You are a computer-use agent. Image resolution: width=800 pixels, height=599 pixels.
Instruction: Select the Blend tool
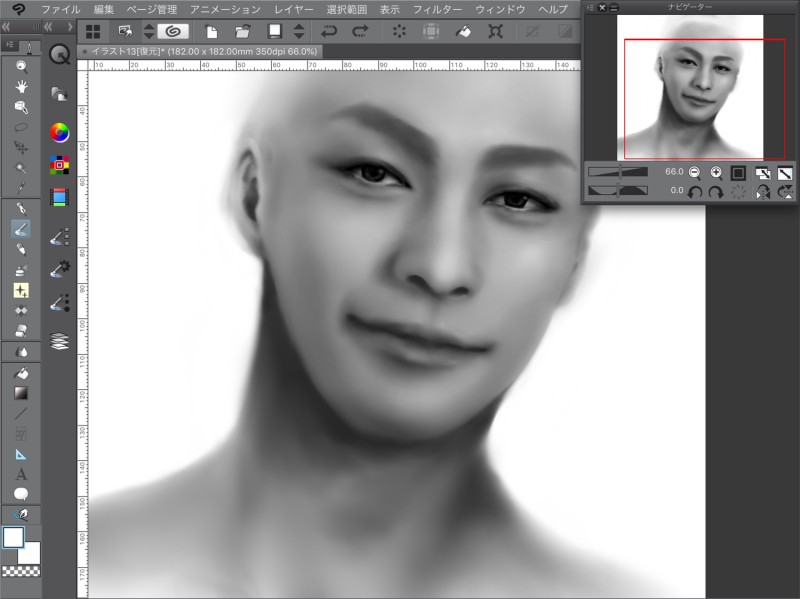tap(21, 352)
